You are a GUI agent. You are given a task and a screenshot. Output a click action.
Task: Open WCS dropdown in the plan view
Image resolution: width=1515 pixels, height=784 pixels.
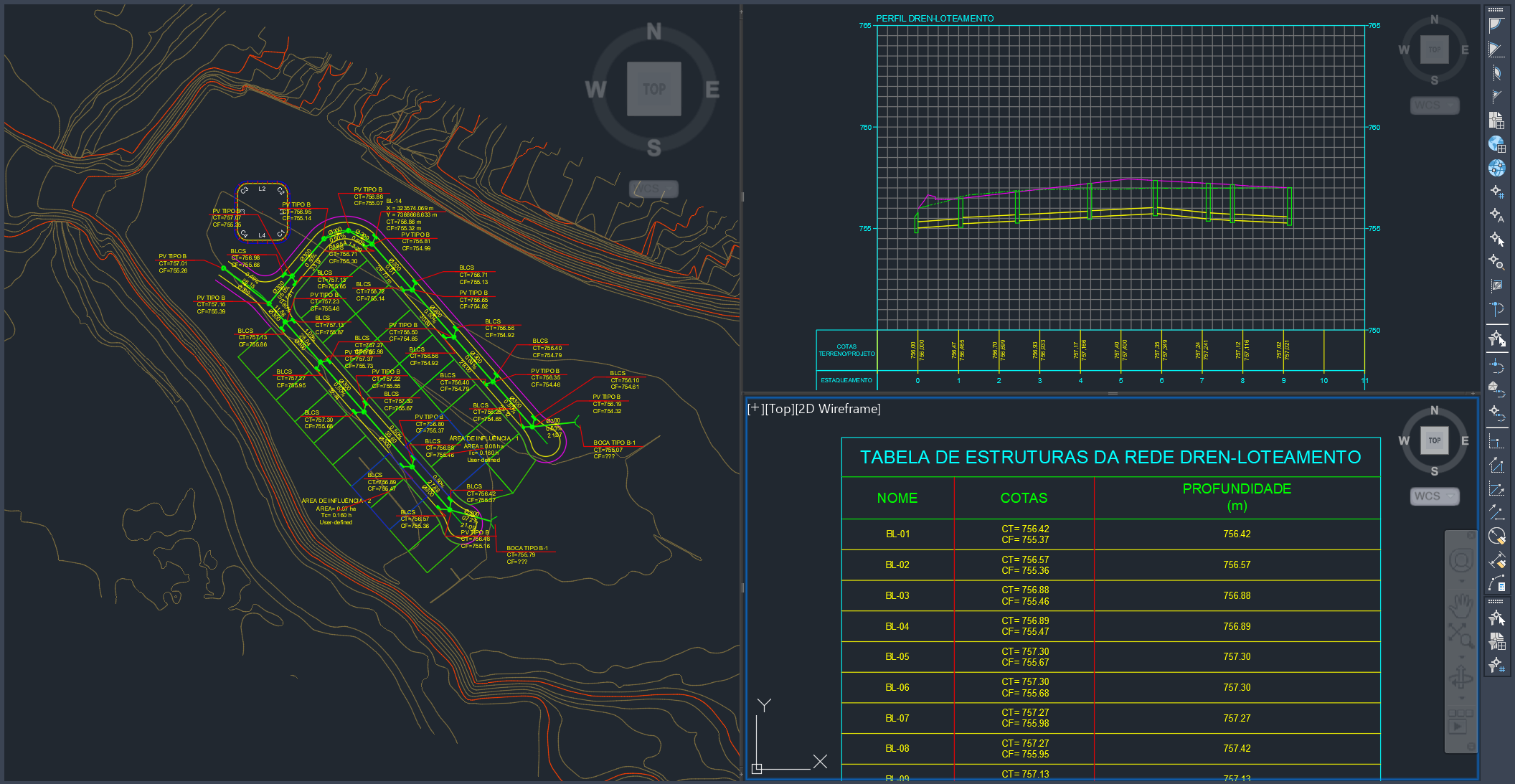653,189
